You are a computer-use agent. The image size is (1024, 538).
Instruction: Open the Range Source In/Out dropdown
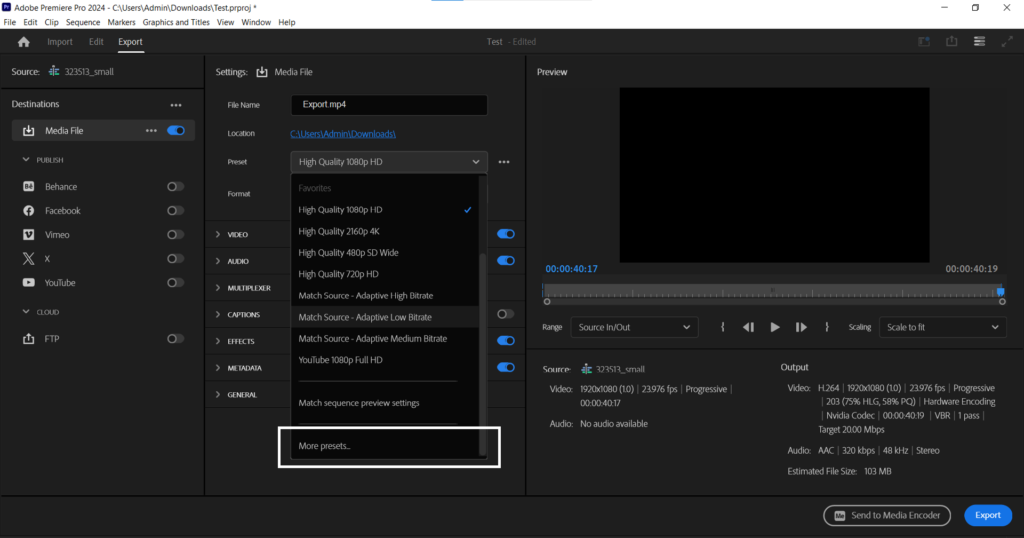pyautogui.click(x=633, y=327)
